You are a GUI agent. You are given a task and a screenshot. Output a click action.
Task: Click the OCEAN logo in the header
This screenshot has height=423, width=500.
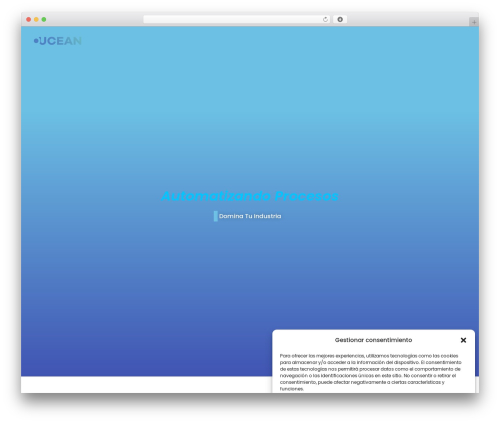pyautogui.click(x=58, y=41)
